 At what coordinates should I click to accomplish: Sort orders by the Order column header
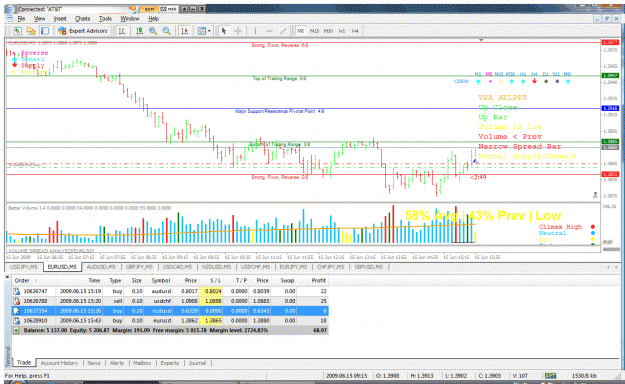pyautogui.click(x=34, y=280)
